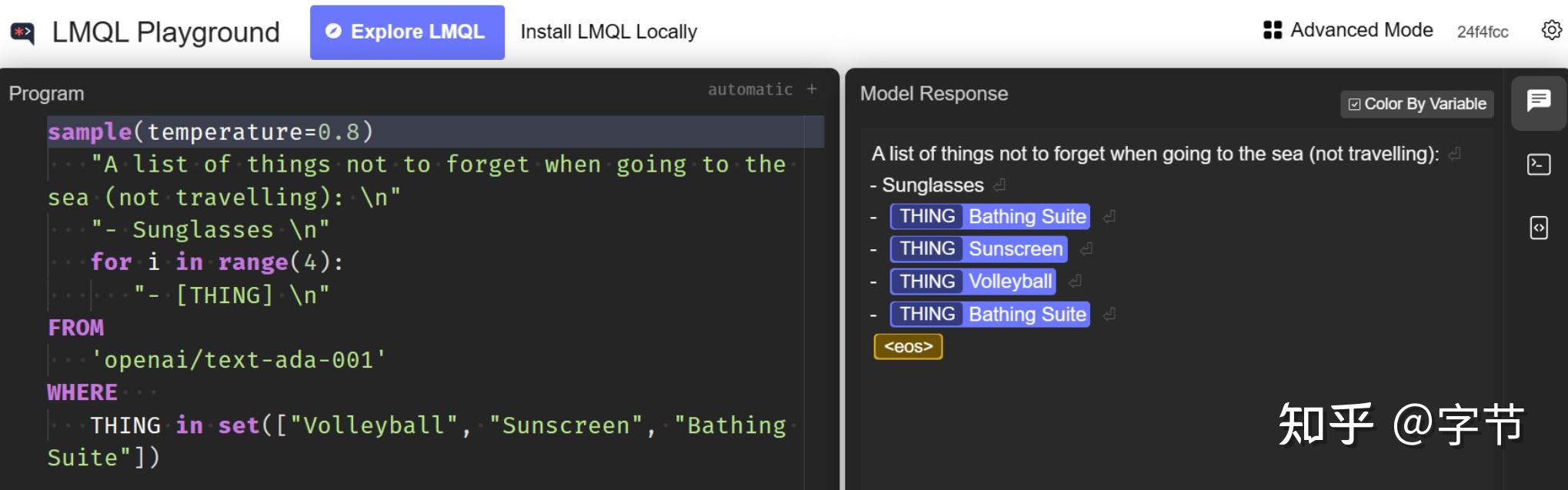Open the chat view side icon

point(1539,101)
